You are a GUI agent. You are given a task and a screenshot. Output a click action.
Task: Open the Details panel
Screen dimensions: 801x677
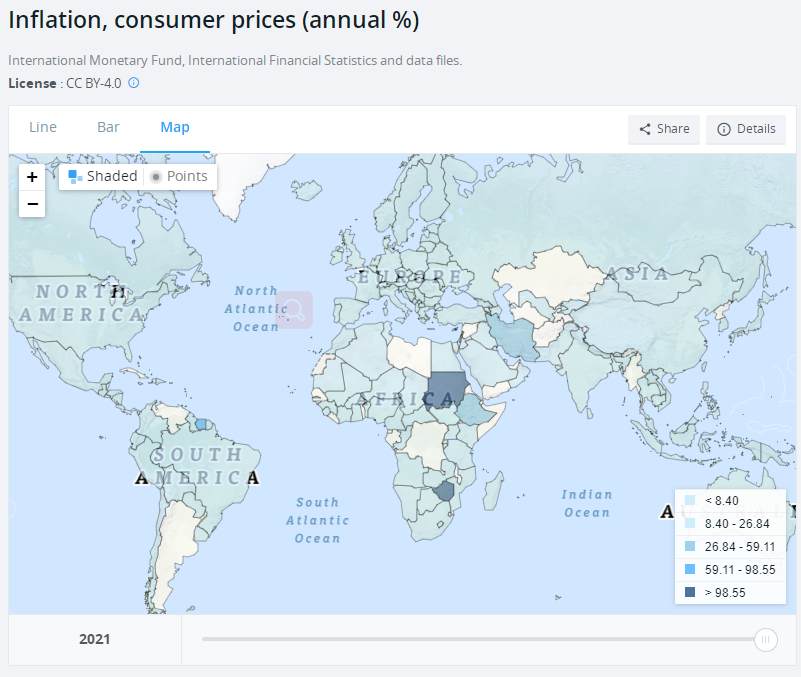pos(746,129)
